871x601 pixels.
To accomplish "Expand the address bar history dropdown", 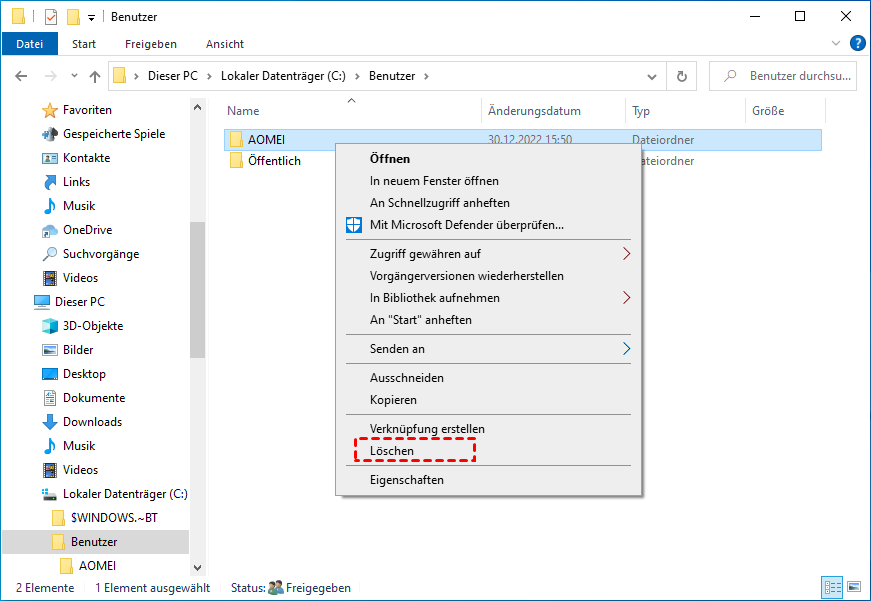I will tap(652, 76).
